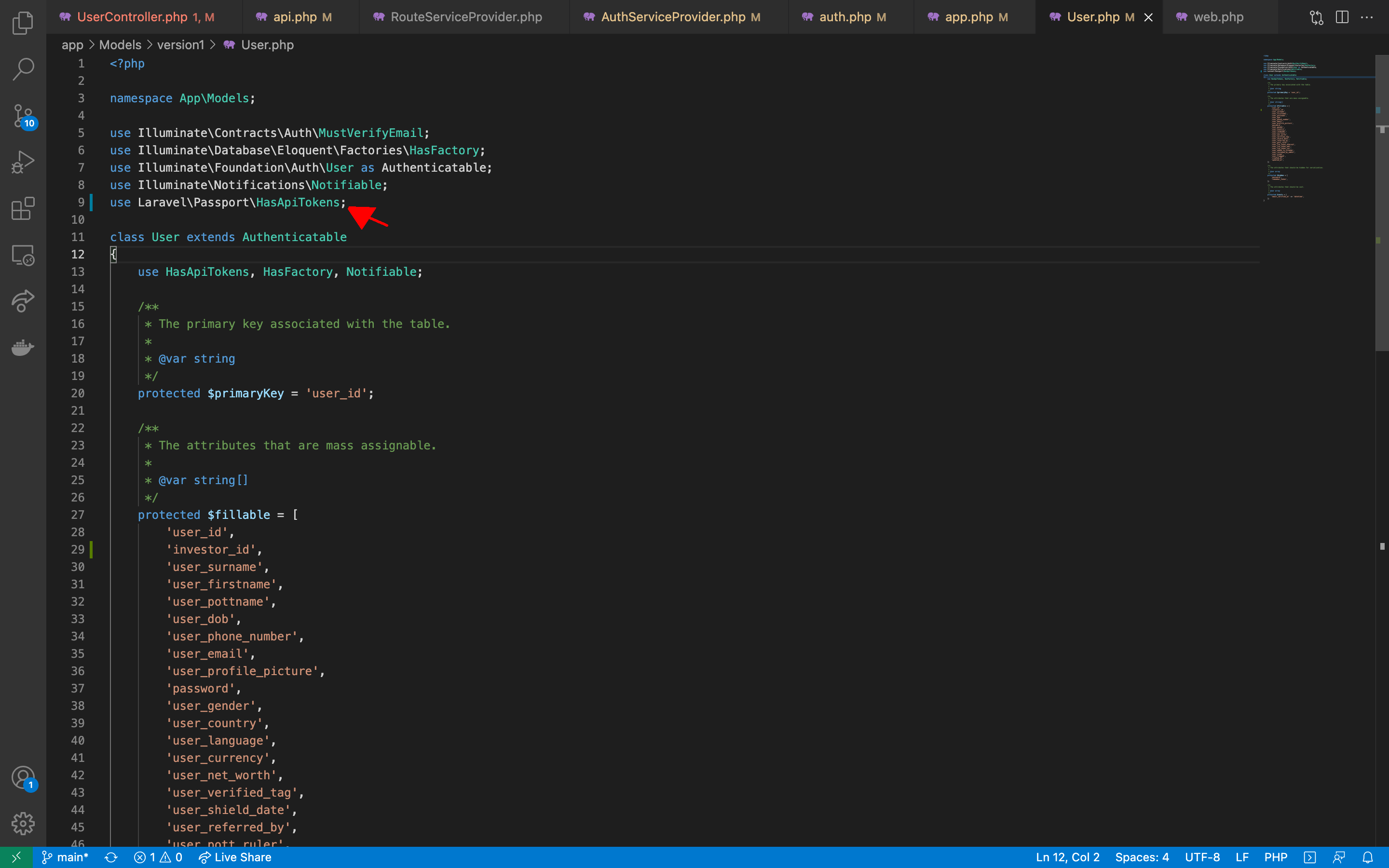
Task: Change language mode PHP
Action: coord(1275,857)
